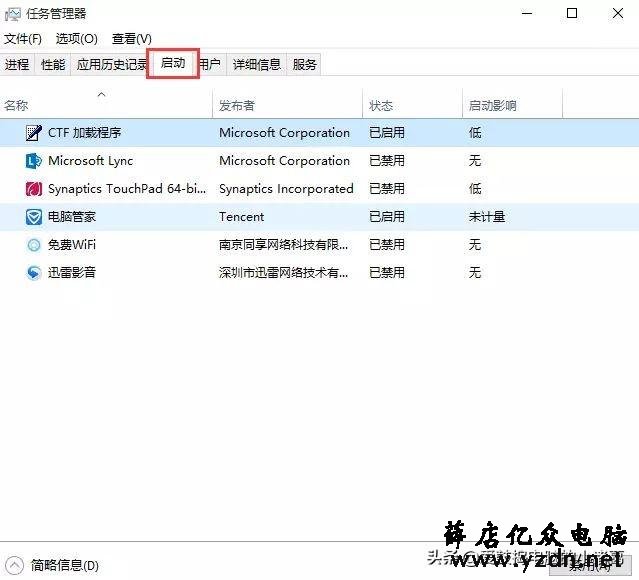Screen dimensions: 639x580
Task: Select the 启动 tab
Action: click(x=173, y=63)
